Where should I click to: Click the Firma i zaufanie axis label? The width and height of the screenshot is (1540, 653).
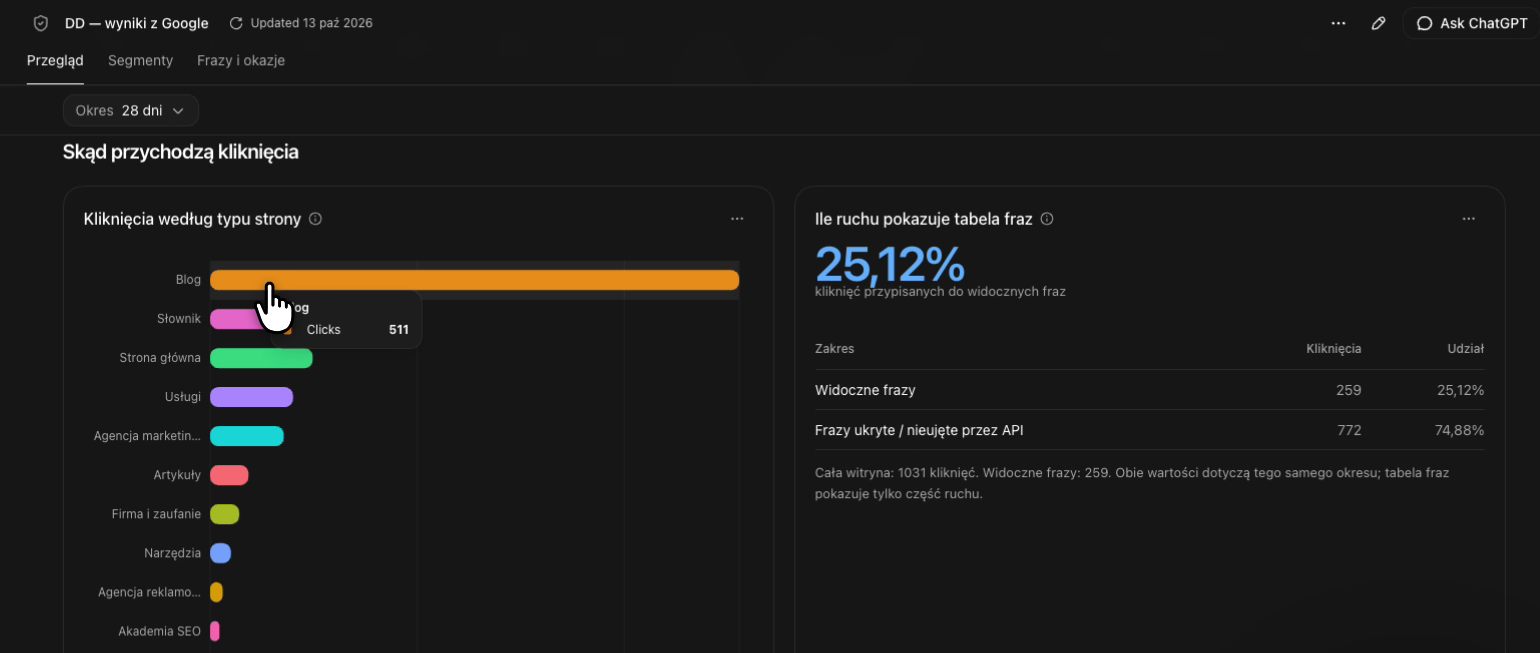coord(157,514)
